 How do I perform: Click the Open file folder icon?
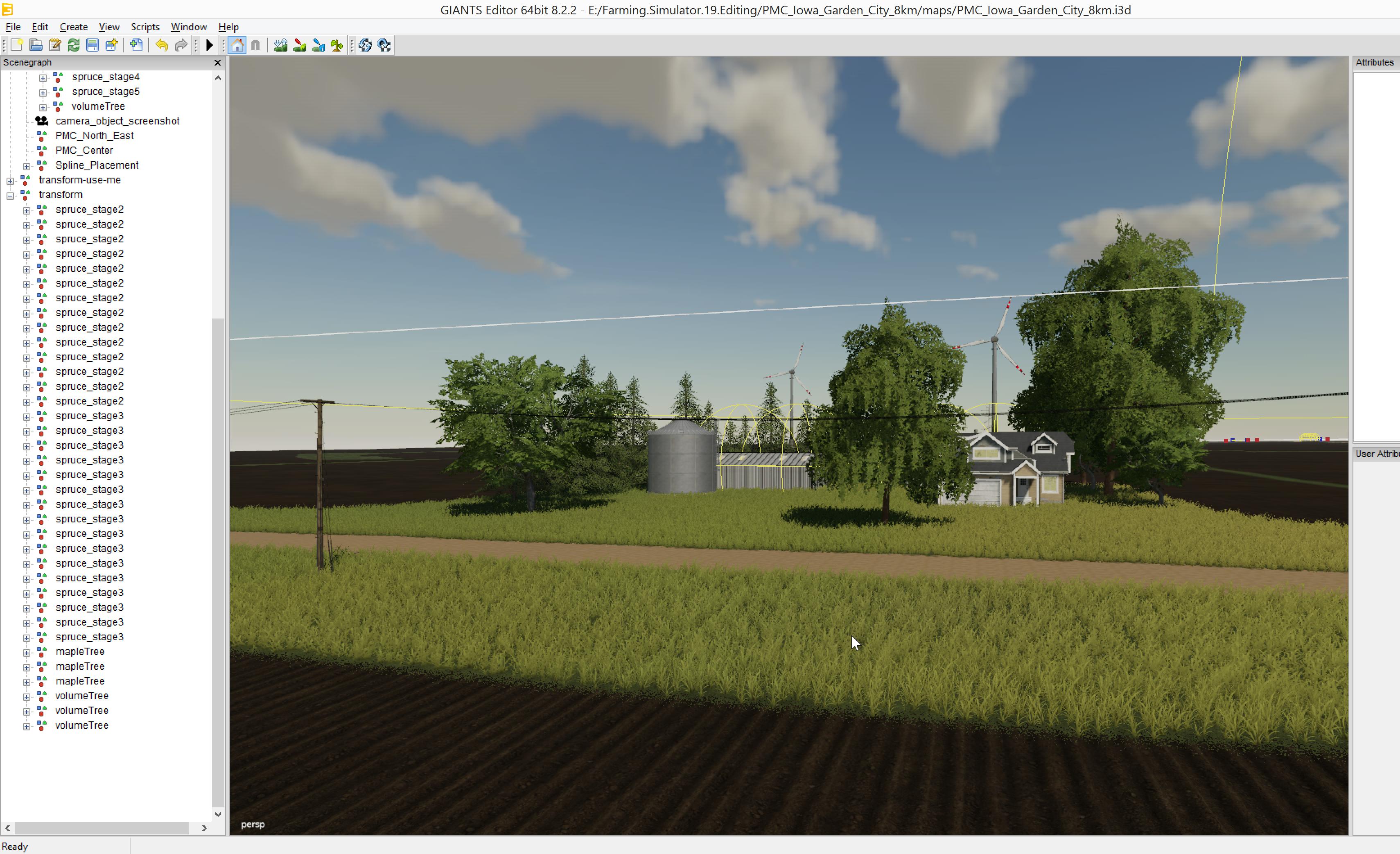click(x=36, y=45)
